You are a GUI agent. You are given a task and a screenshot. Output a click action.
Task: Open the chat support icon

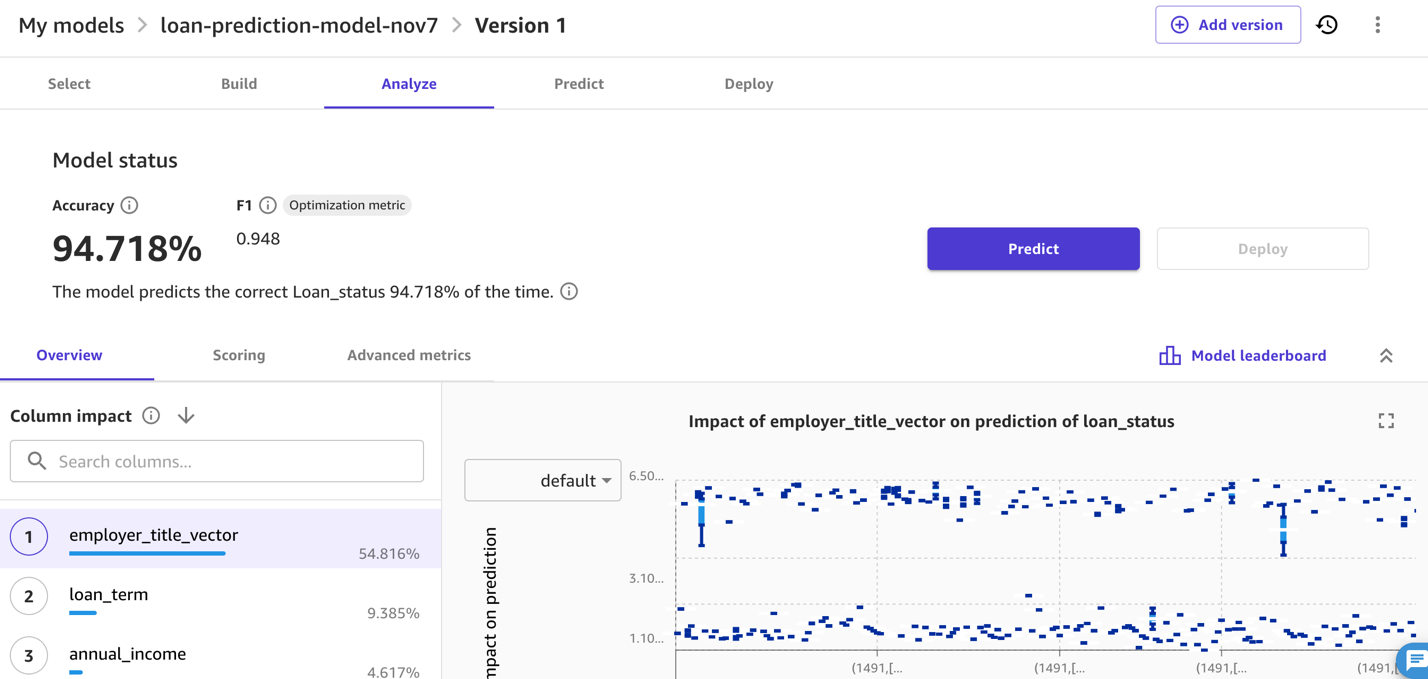tap(1415, 660)
